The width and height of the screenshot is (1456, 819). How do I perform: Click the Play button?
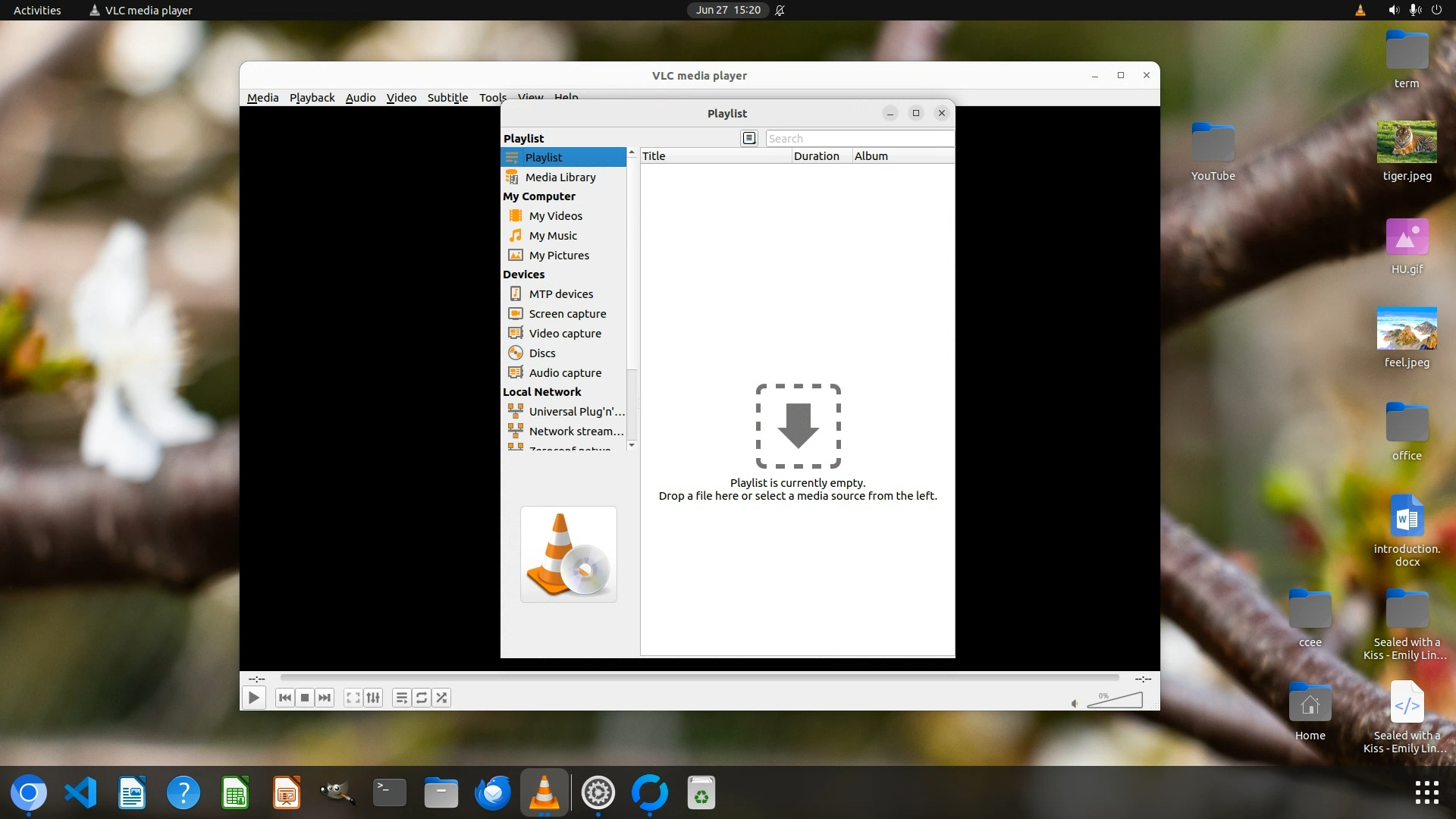click(254, 698)
